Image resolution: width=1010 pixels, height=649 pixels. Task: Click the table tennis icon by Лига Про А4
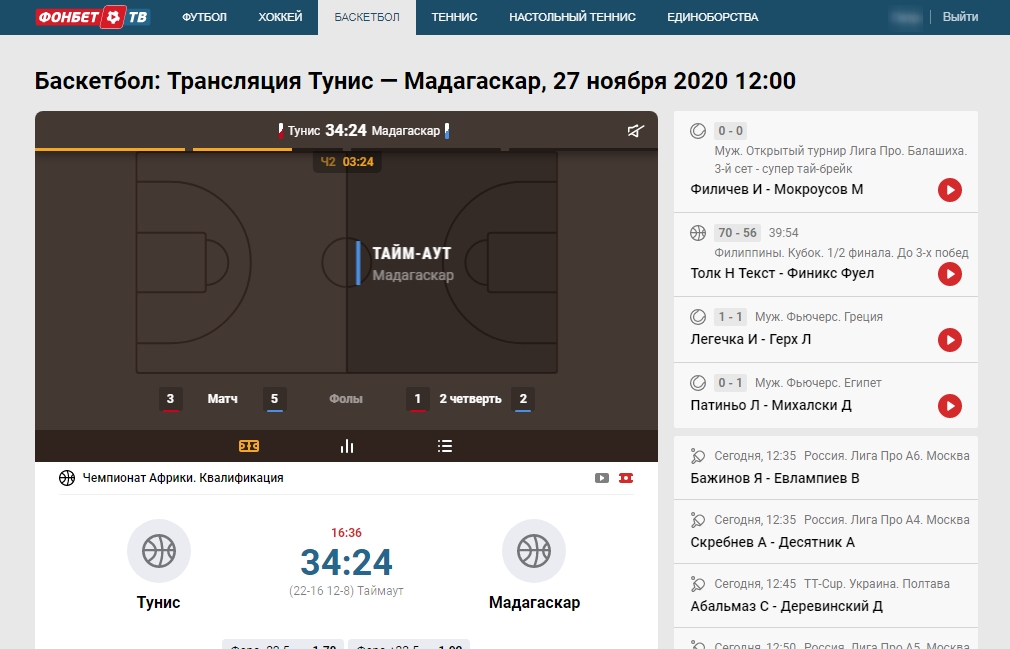tap(698, 520)
